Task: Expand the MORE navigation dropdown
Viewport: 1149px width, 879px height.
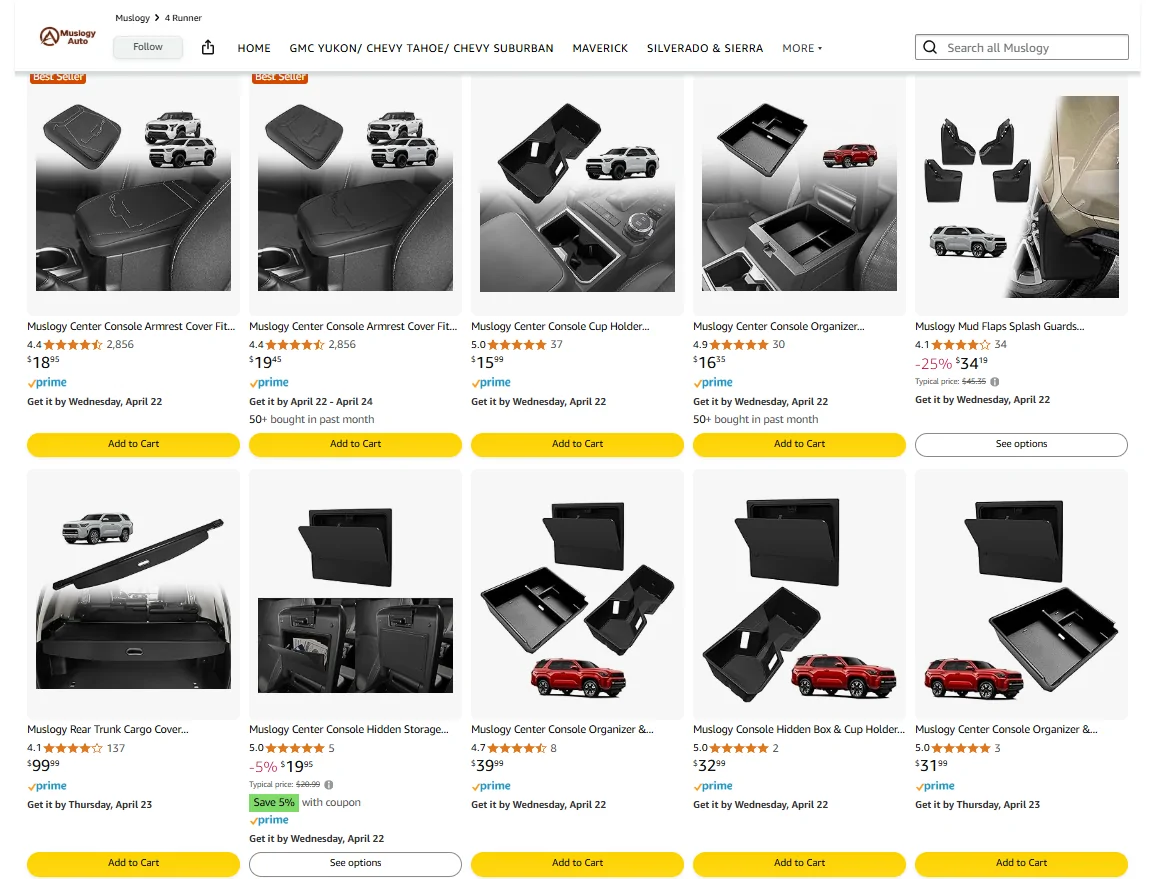Action: (x=802, y=48)
